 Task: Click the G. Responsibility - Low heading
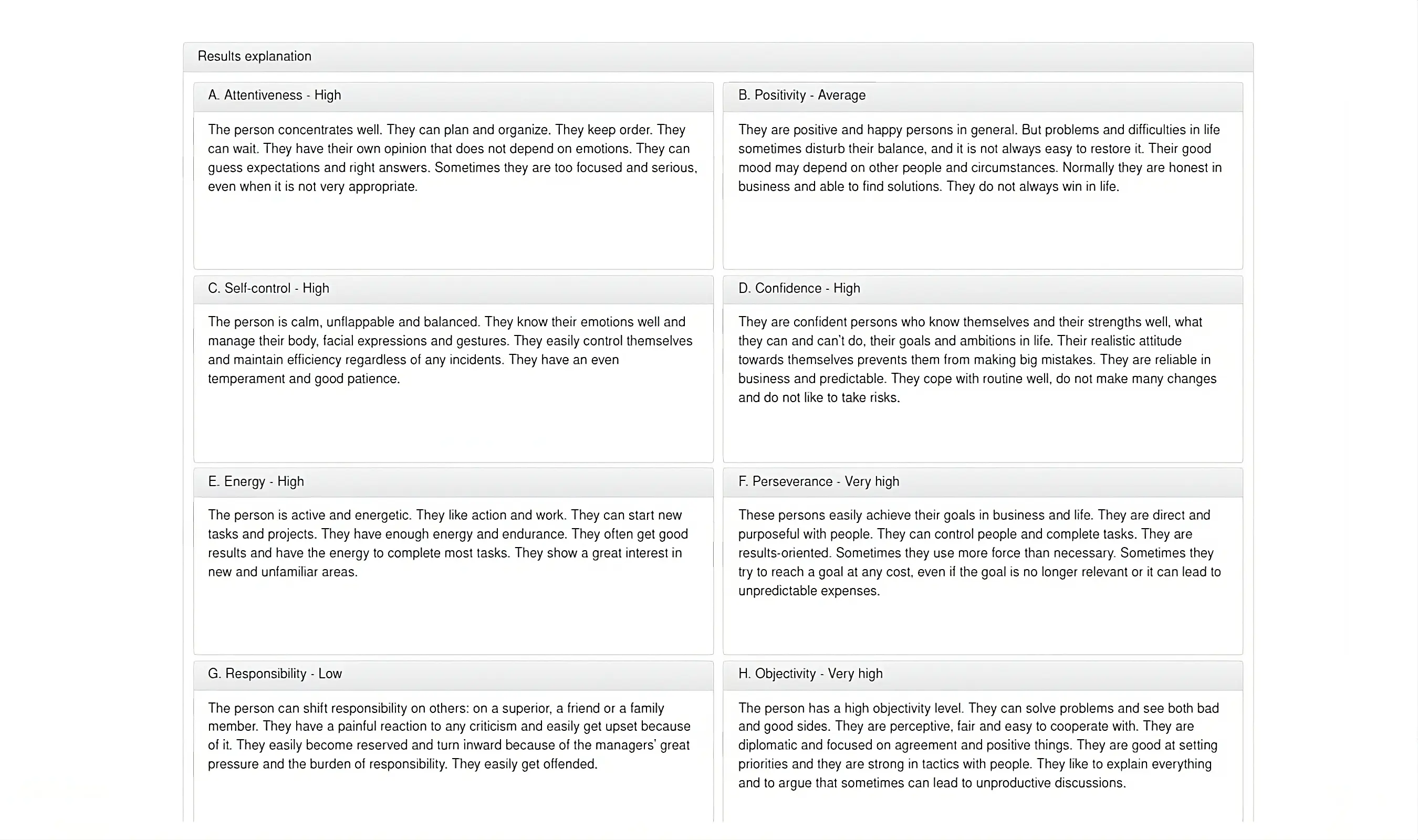(275, 674)
